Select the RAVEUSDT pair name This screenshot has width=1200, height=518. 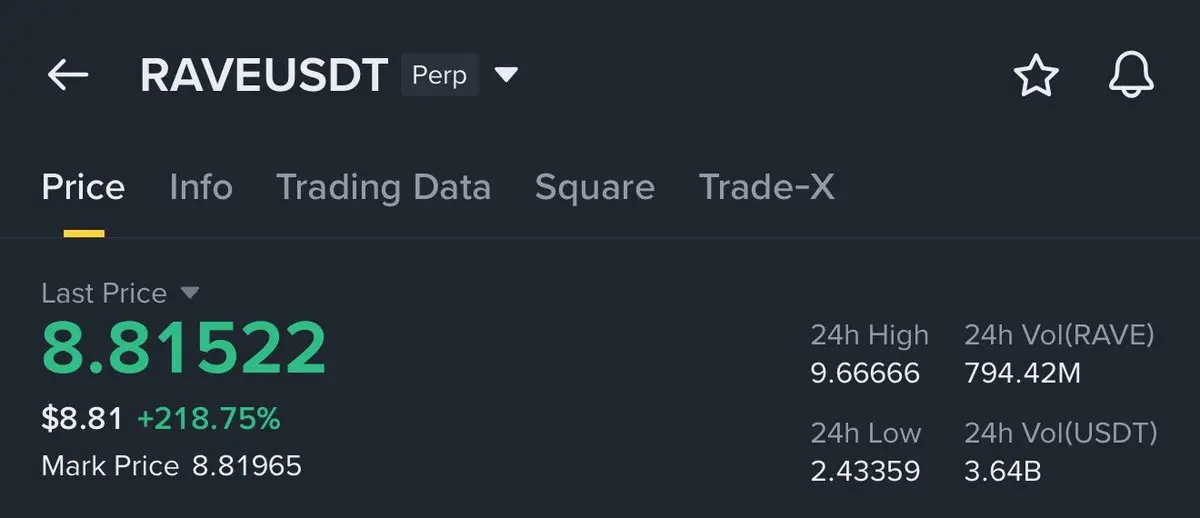[x=264, y=76]
